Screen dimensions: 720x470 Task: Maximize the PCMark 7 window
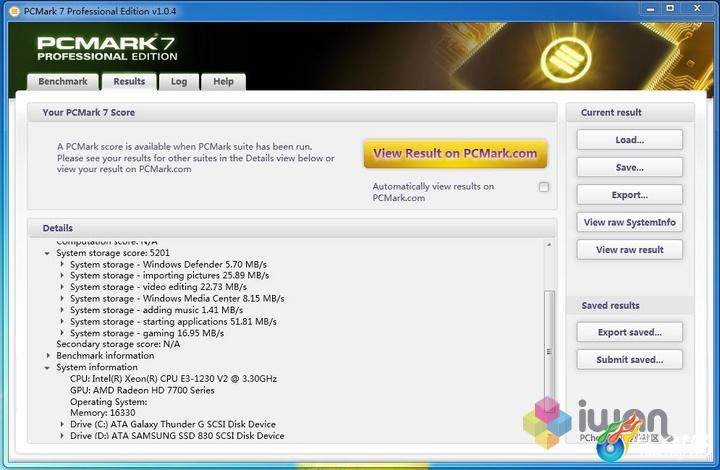(x=670, y=9)
